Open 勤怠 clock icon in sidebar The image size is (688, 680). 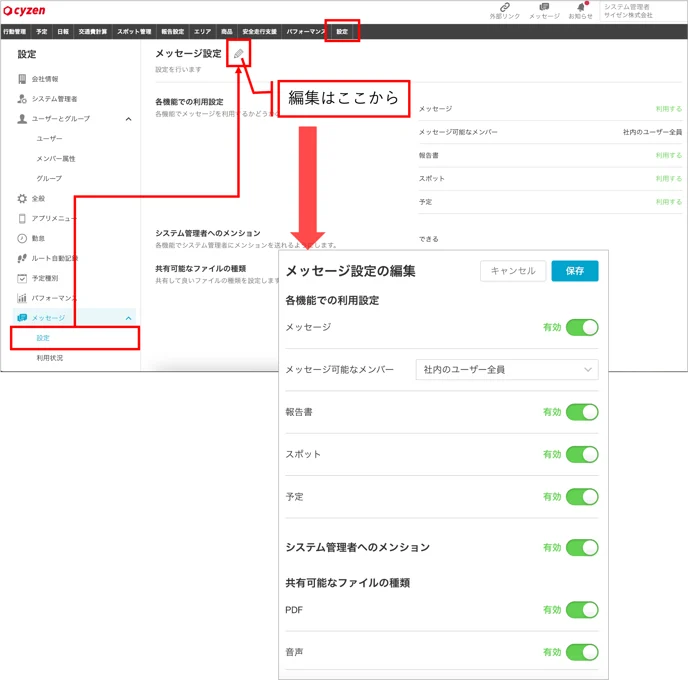pos(22,238)
